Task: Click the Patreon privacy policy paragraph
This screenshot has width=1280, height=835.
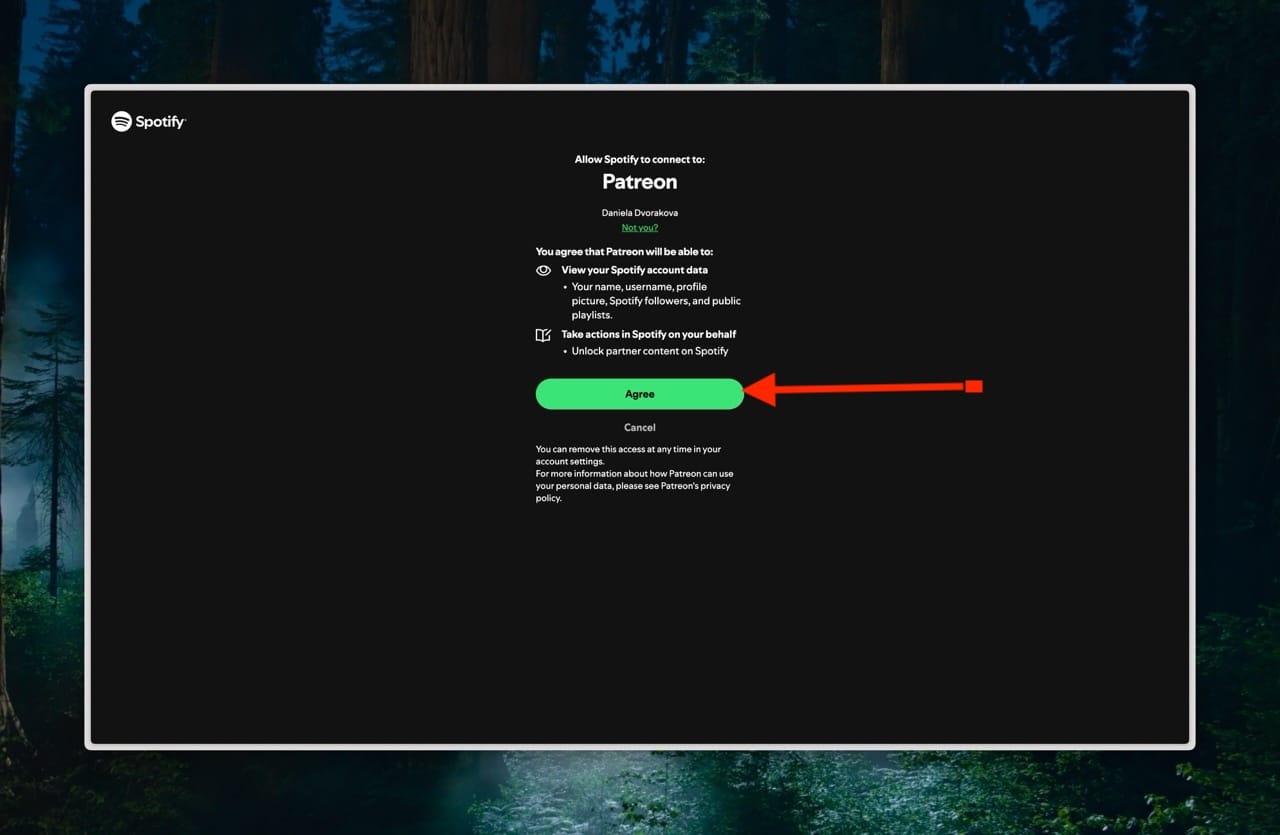Action: [x=634, y=486]
